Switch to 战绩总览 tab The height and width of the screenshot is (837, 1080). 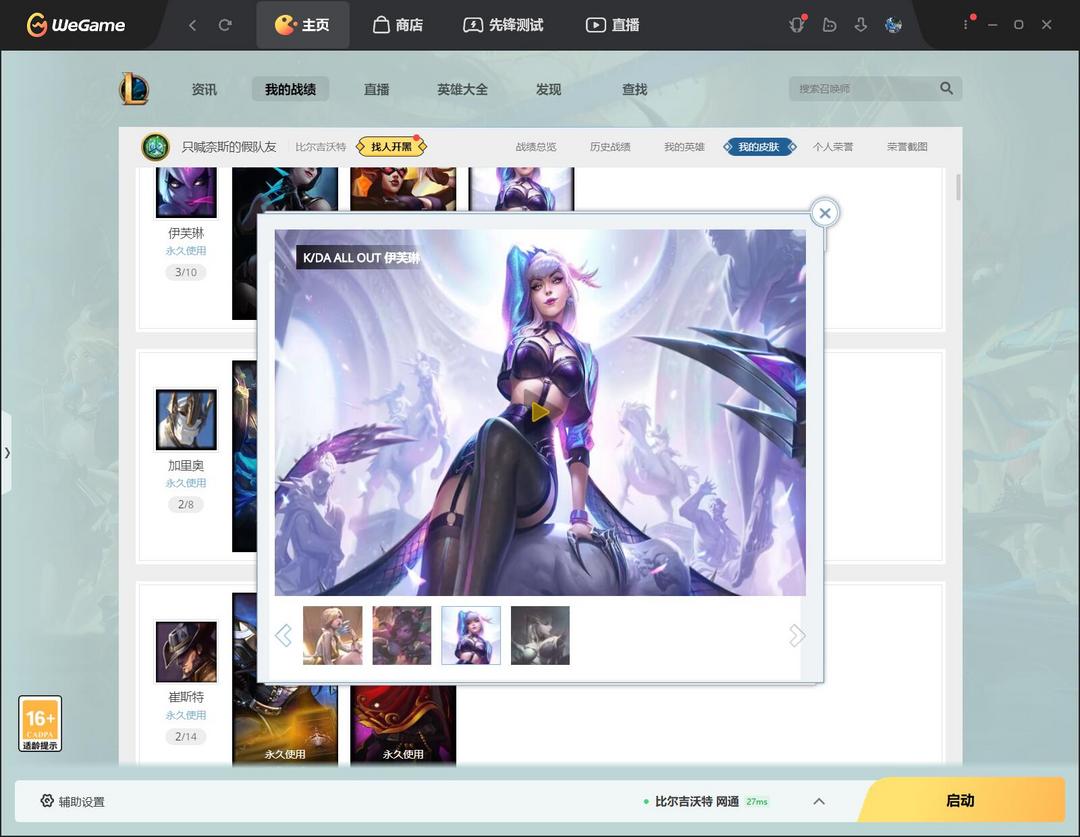tap(536, 147)
